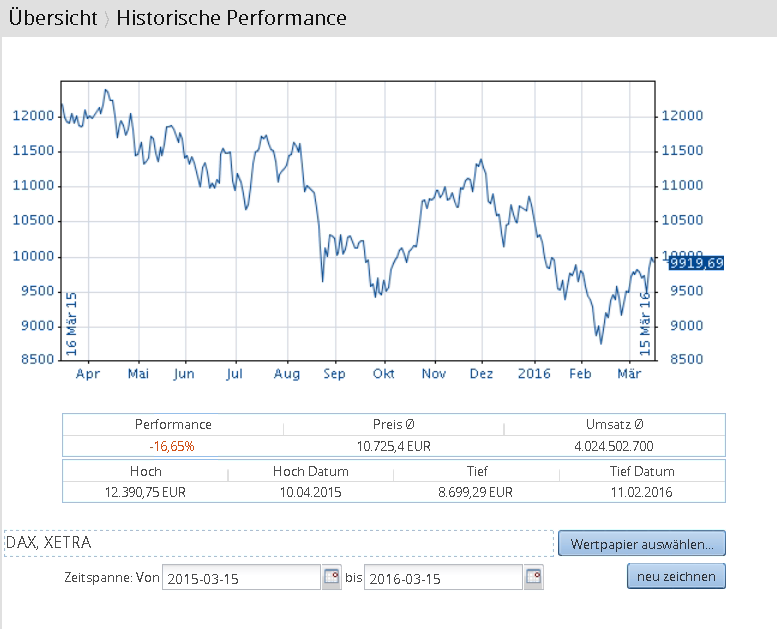Focus the 'Von' date field showing 2015-03-15

[239, 578]
